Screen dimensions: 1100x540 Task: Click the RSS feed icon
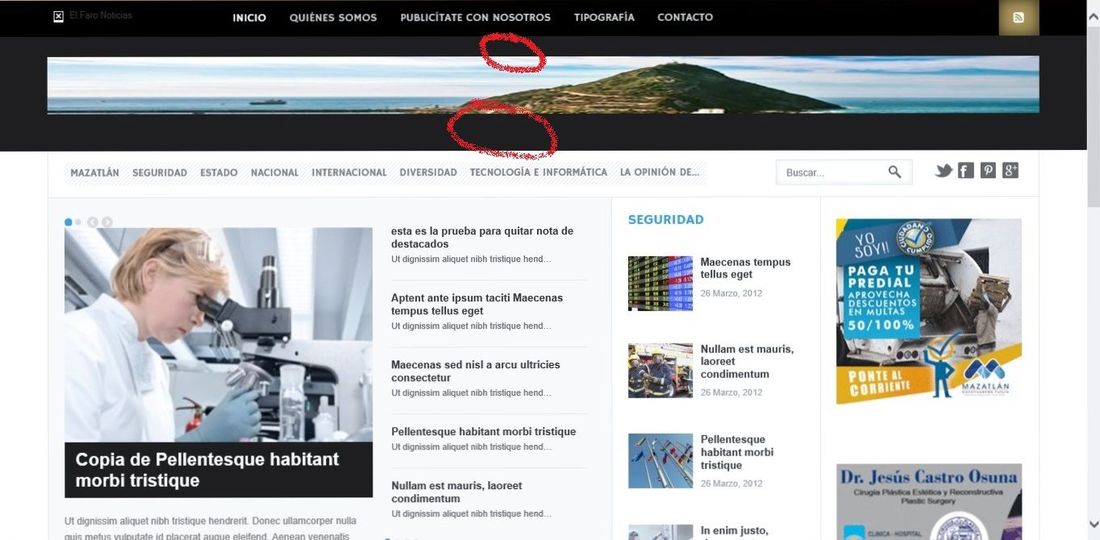pyautogui.click(x=1018, y=18)
